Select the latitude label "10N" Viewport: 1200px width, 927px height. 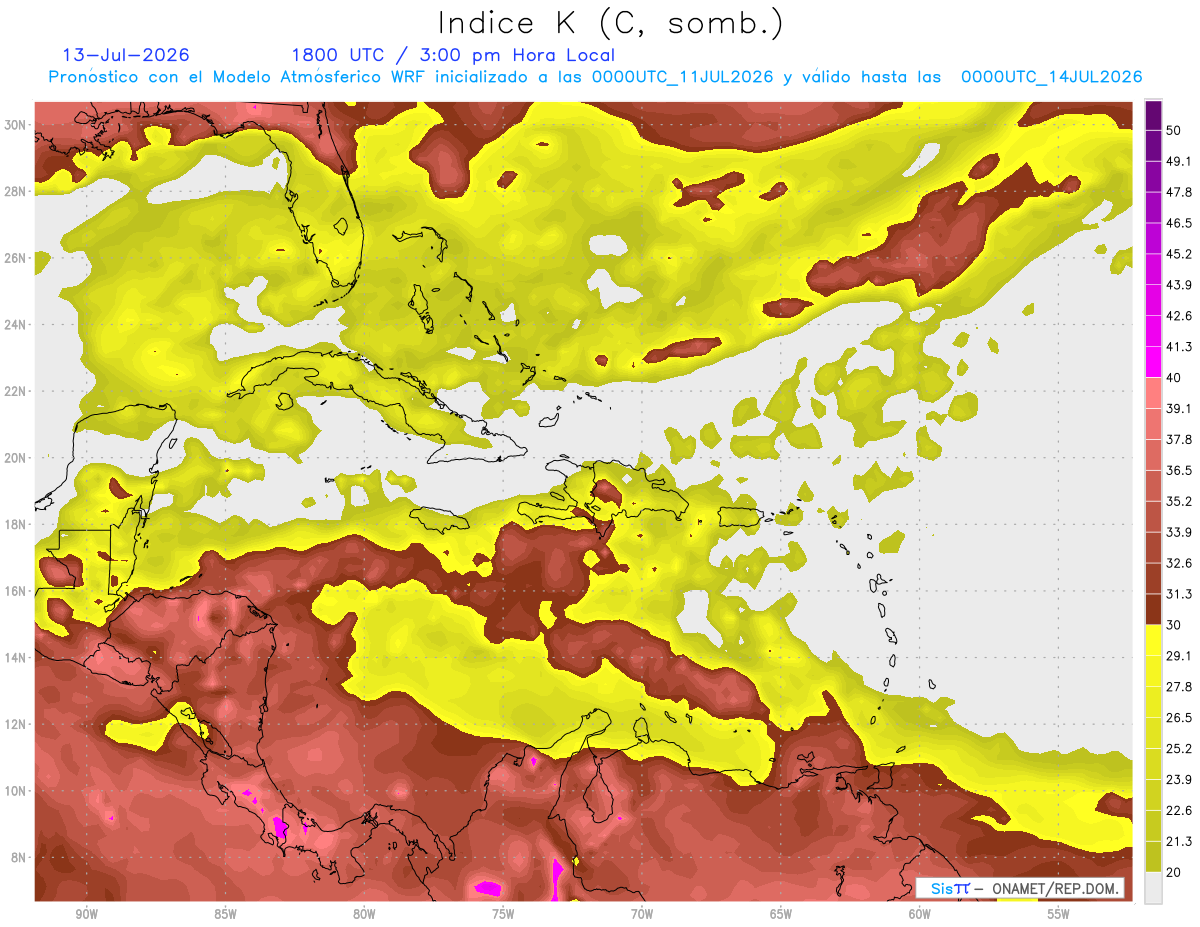click(16, 791)
